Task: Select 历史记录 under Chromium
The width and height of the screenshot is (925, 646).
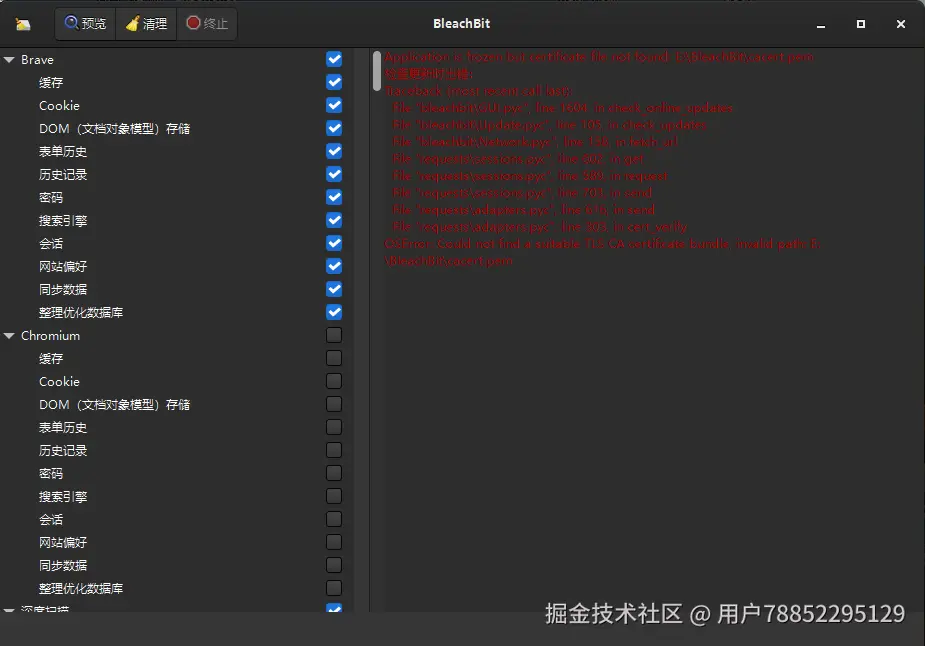Action: point(63,451)
